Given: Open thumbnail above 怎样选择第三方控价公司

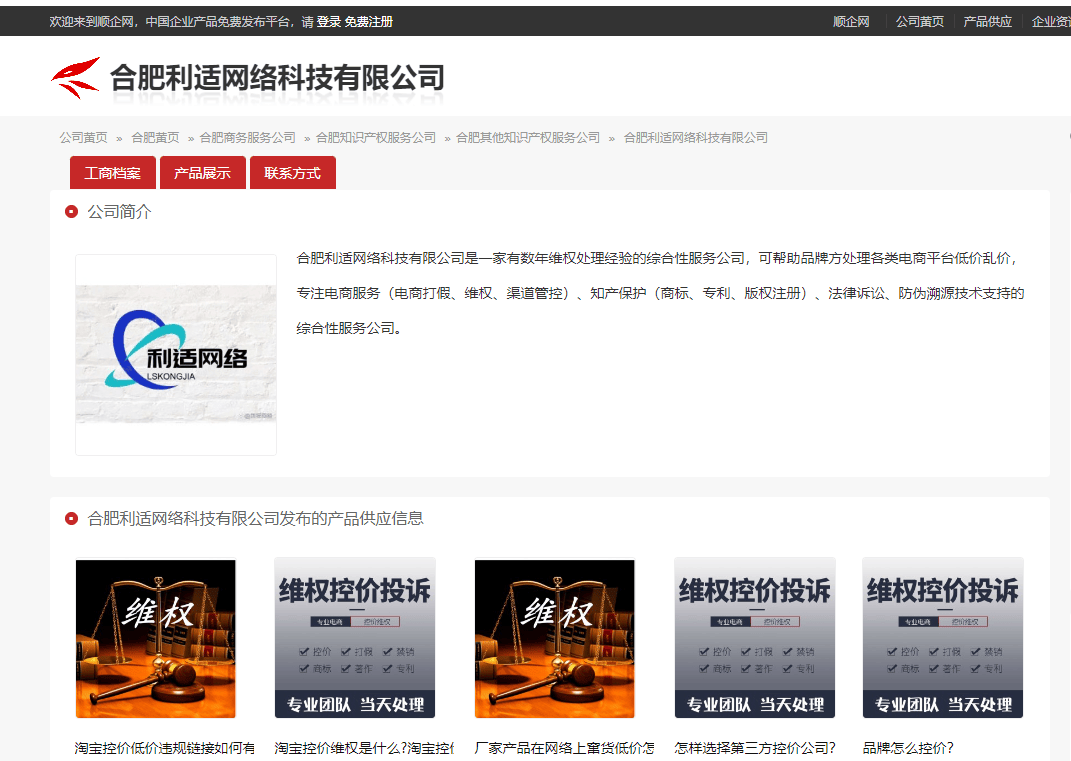Looking at the screenshot, I should coord(755,637).
